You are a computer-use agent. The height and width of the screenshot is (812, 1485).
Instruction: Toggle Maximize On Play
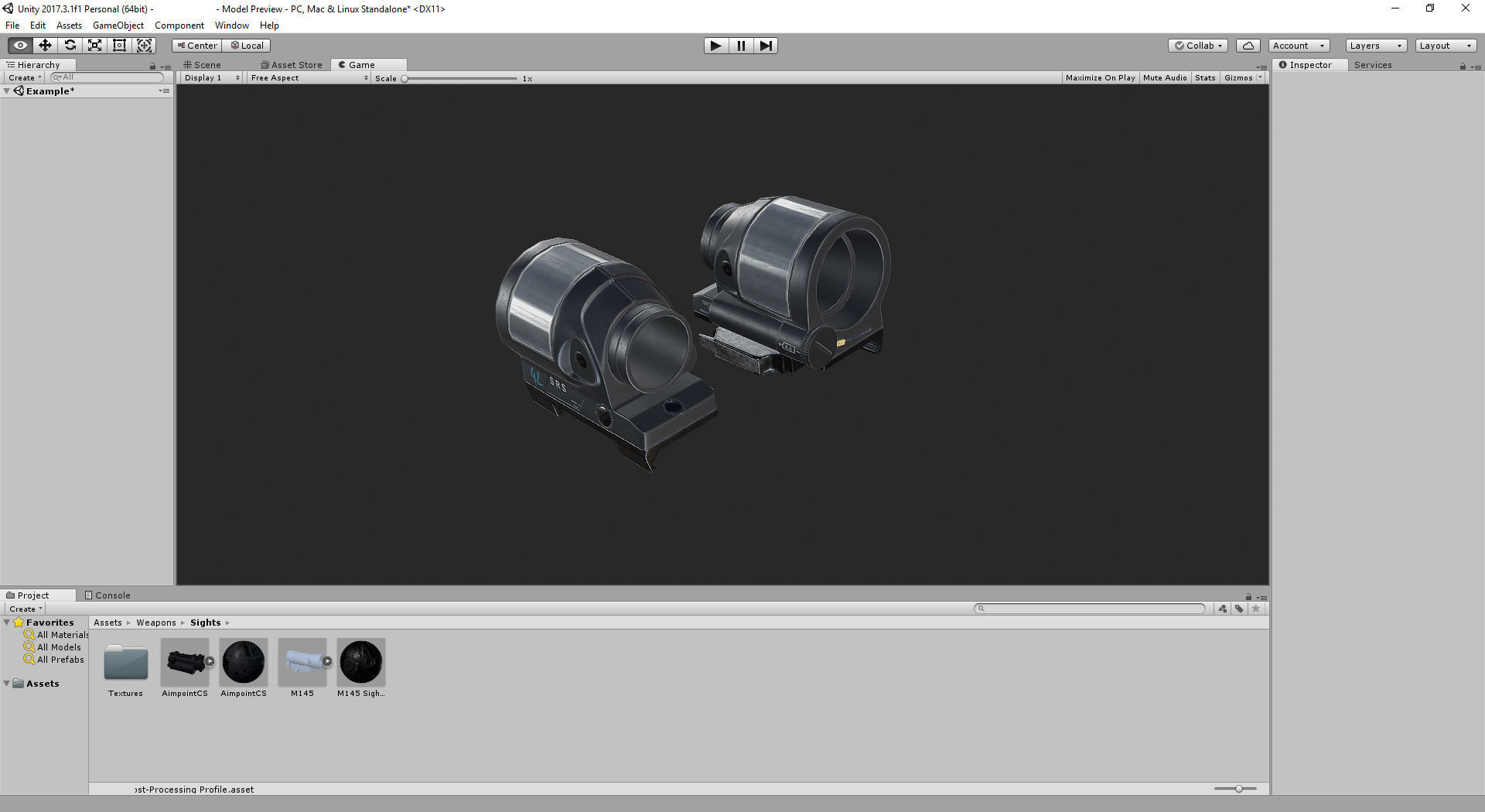click(1100, 78)
